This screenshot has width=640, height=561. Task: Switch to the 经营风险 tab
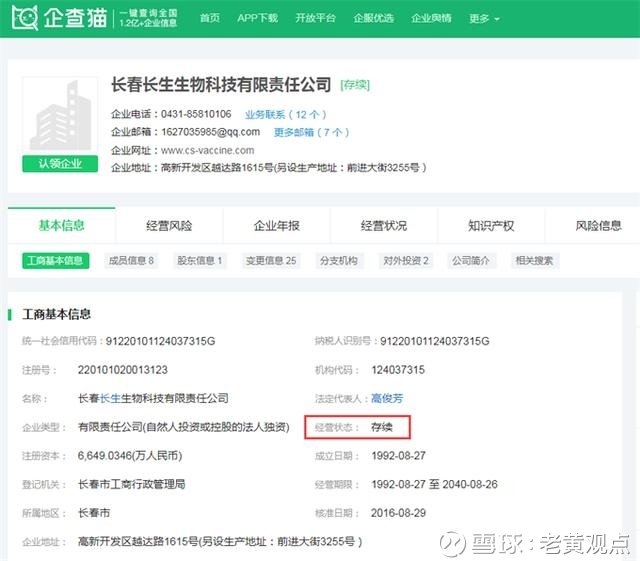169,225
